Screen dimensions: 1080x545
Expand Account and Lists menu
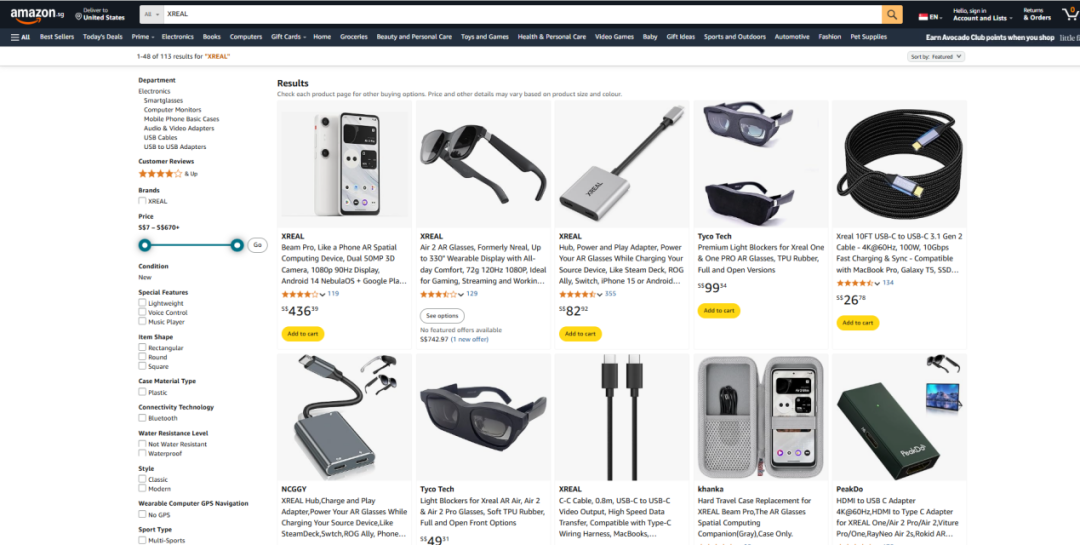click(982, 14)
